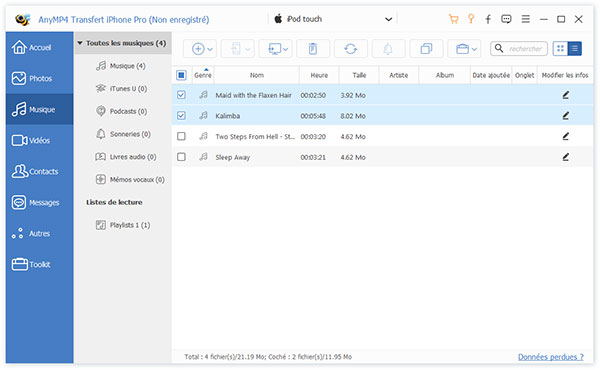The width and height of the screenshot is (600, 370).
Task: Click the duplicate files toolbar icon
Action: [x=426, y=49]
